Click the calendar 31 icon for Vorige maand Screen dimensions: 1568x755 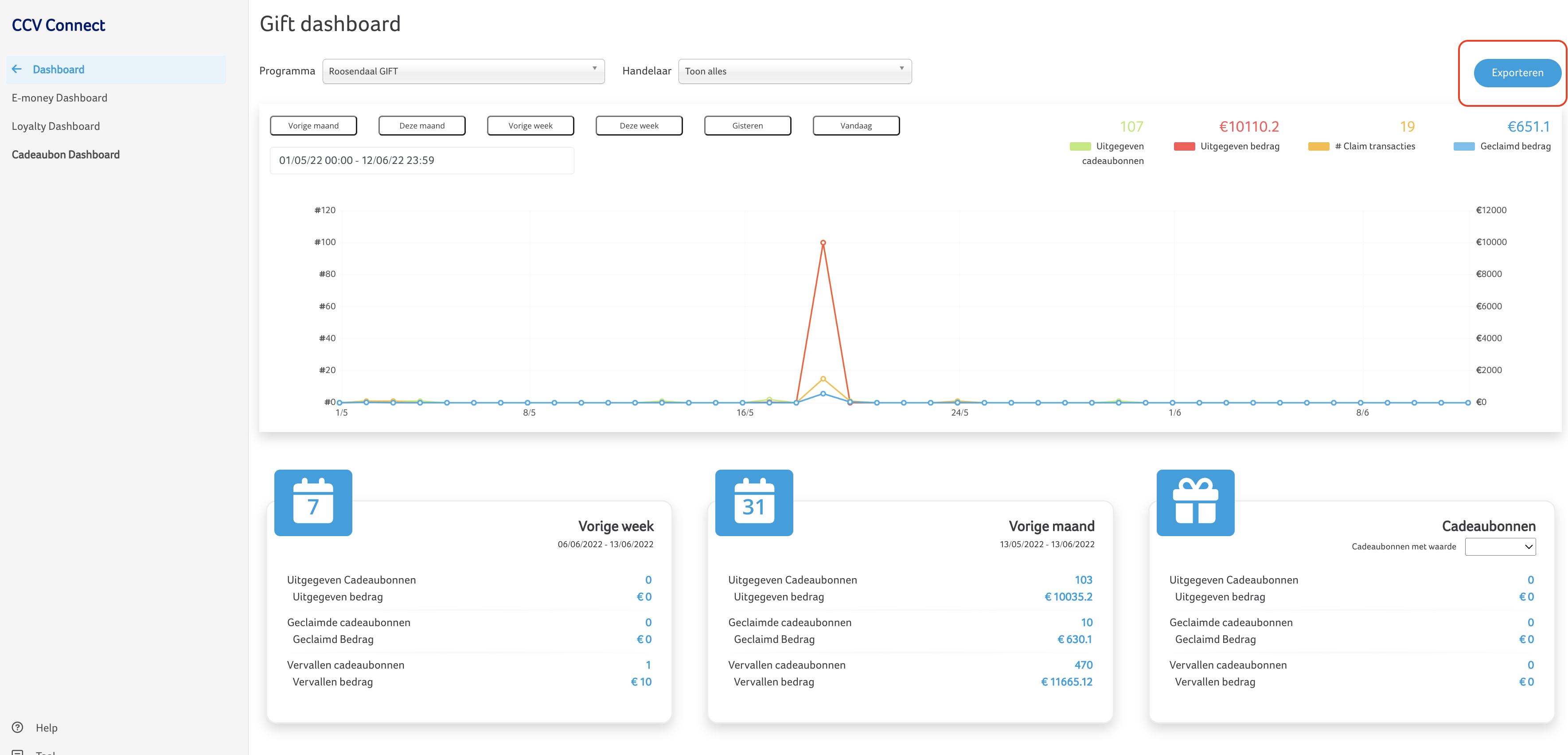click(x=753, y=502)
